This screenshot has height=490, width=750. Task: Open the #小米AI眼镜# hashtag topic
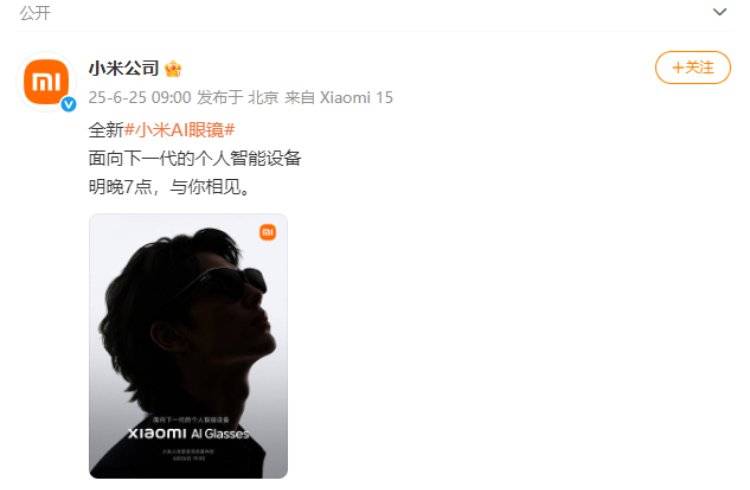tap(179, 130)
